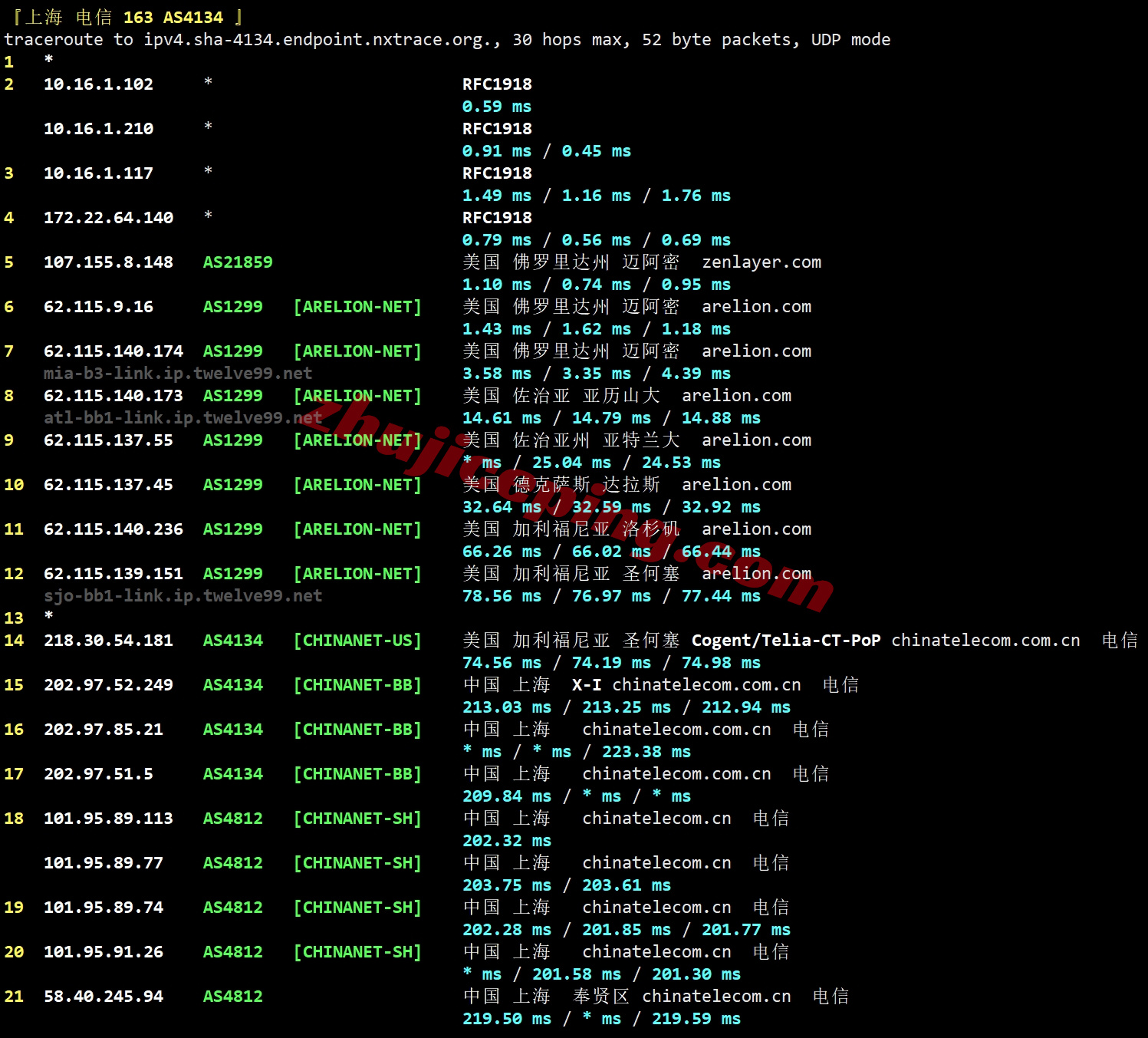The height and width of the screenshot is (1038, 1148).
Task: Select hostname sjo-bb1-link.ip.twelve99.net
Action: coord(183,596)
